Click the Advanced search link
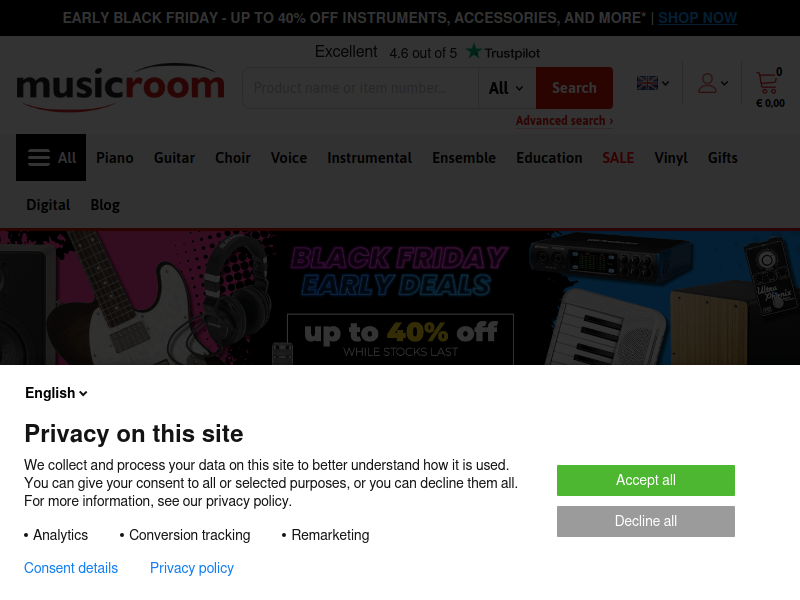 (564, 120)
